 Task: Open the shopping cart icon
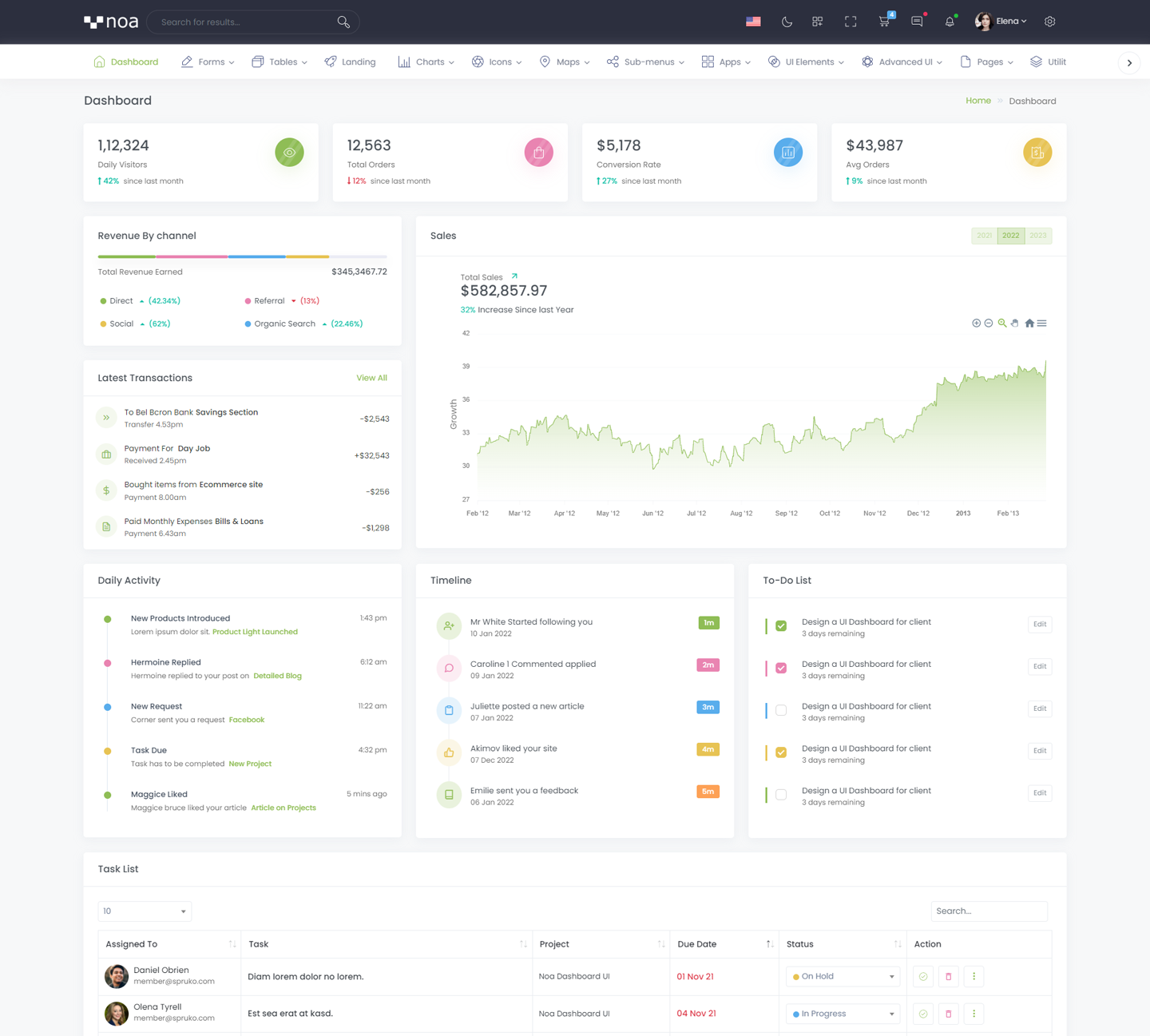tap(884, 22)
